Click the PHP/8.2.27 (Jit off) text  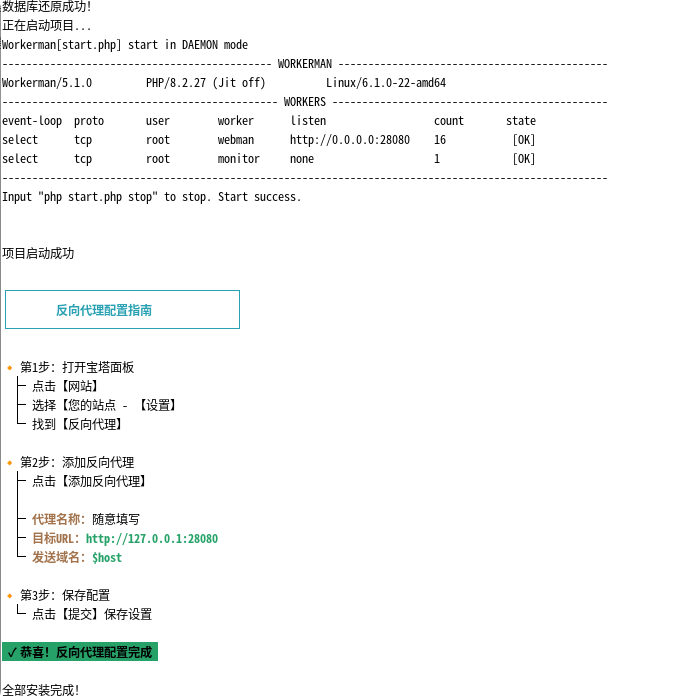click(x=206, y=83)
